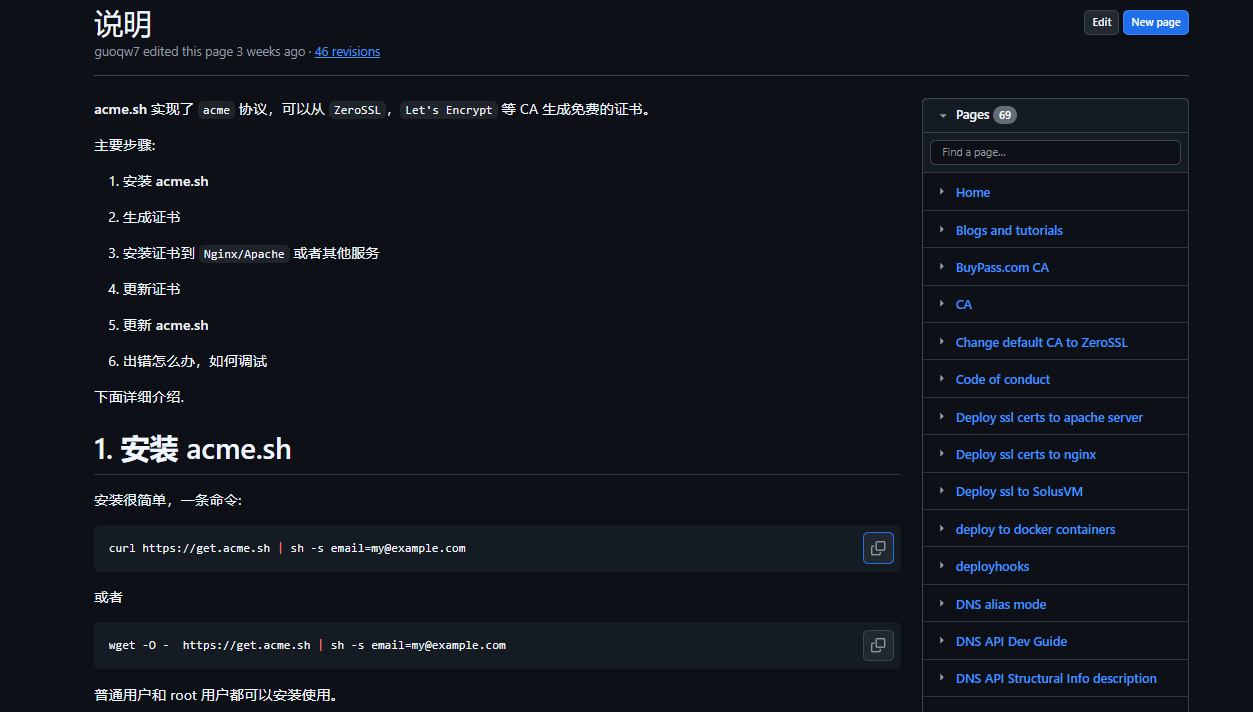Click the 69 pages count badge
The height and width of the screenshot is (712, 1253).
1005,115
